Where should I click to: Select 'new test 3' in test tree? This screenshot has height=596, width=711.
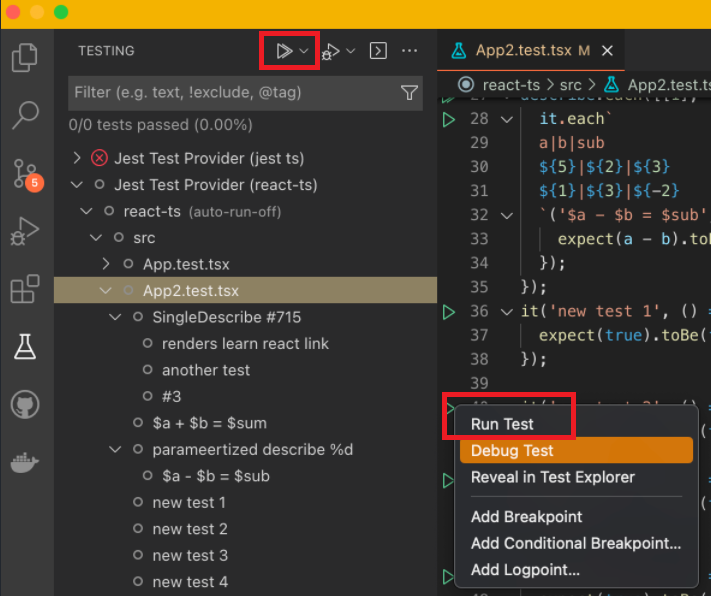click(190, 555)
